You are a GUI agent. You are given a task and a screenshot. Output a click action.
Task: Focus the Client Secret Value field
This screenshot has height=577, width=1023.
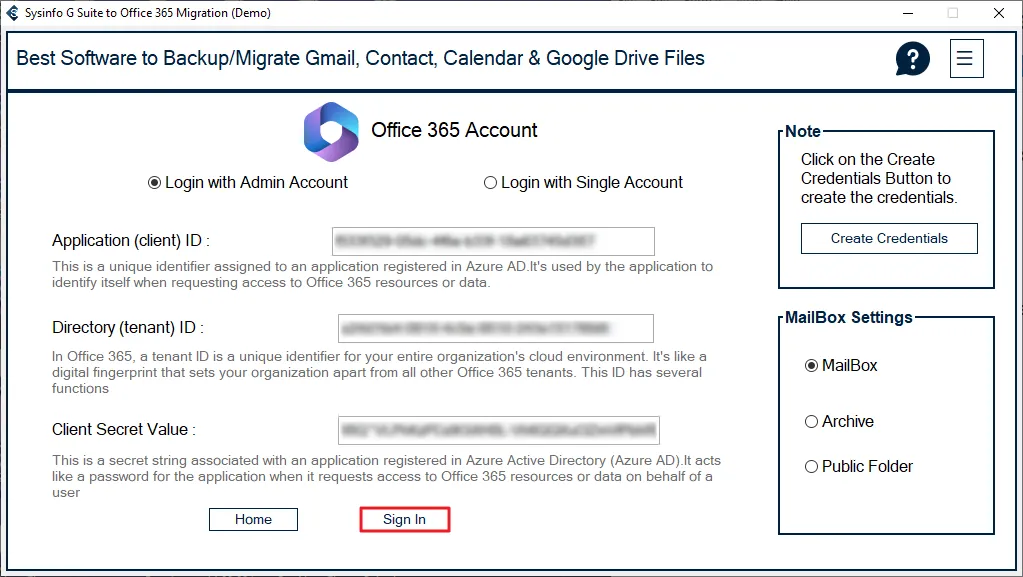tap(498, 430)
